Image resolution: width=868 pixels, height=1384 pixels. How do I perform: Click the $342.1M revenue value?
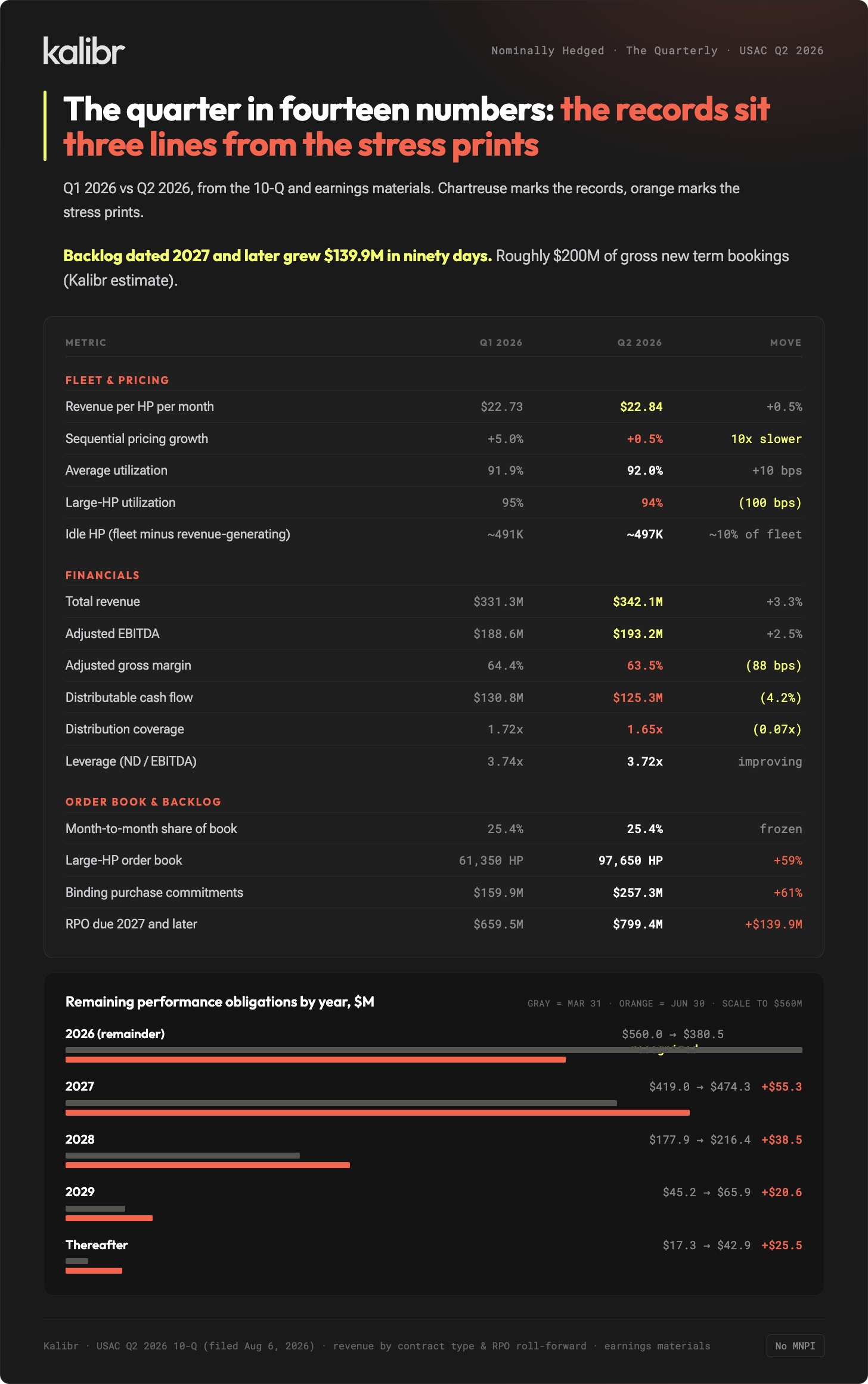click(637, 602)
